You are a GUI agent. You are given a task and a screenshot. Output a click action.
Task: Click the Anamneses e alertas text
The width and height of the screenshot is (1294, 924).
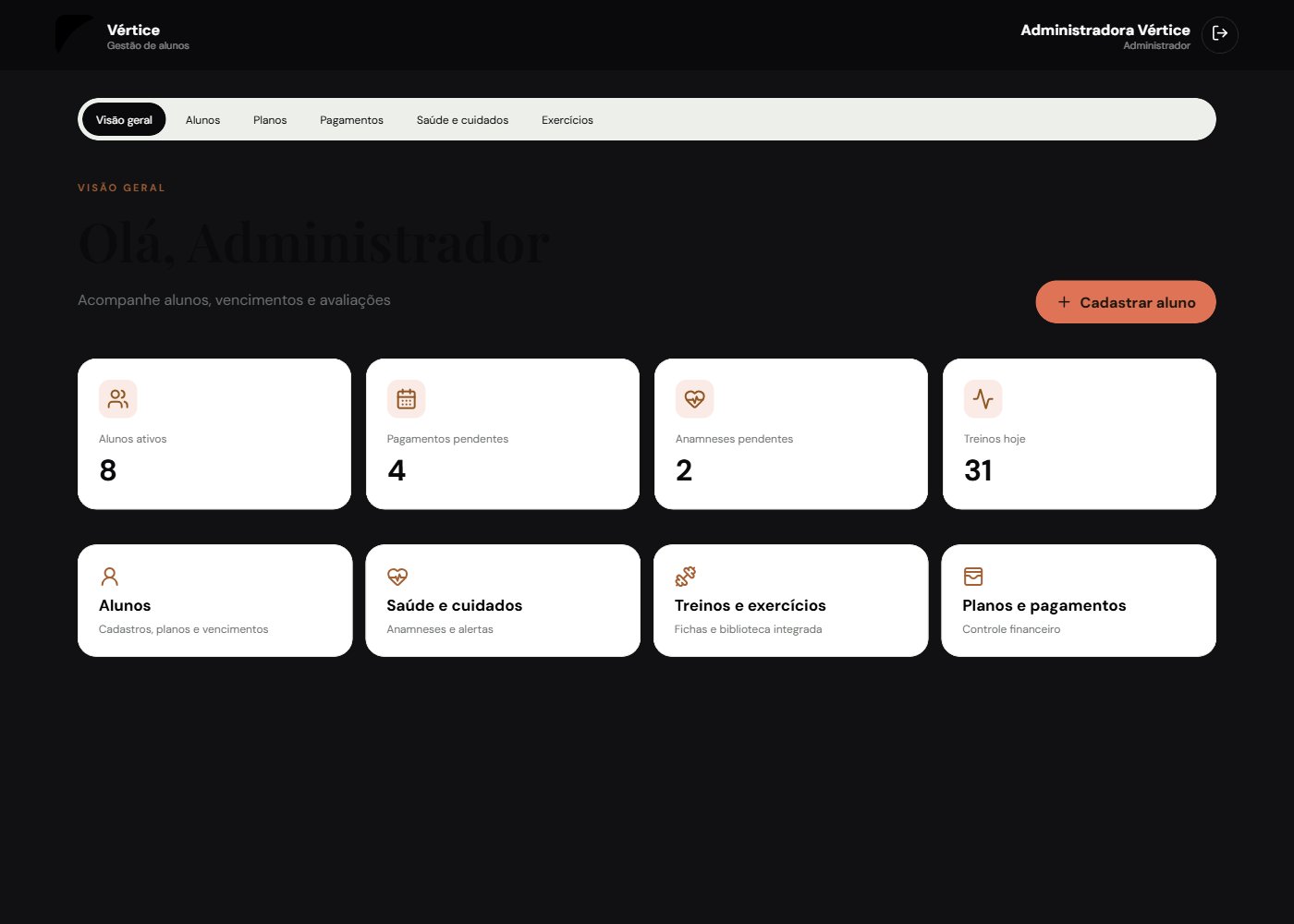pos(440,629)
